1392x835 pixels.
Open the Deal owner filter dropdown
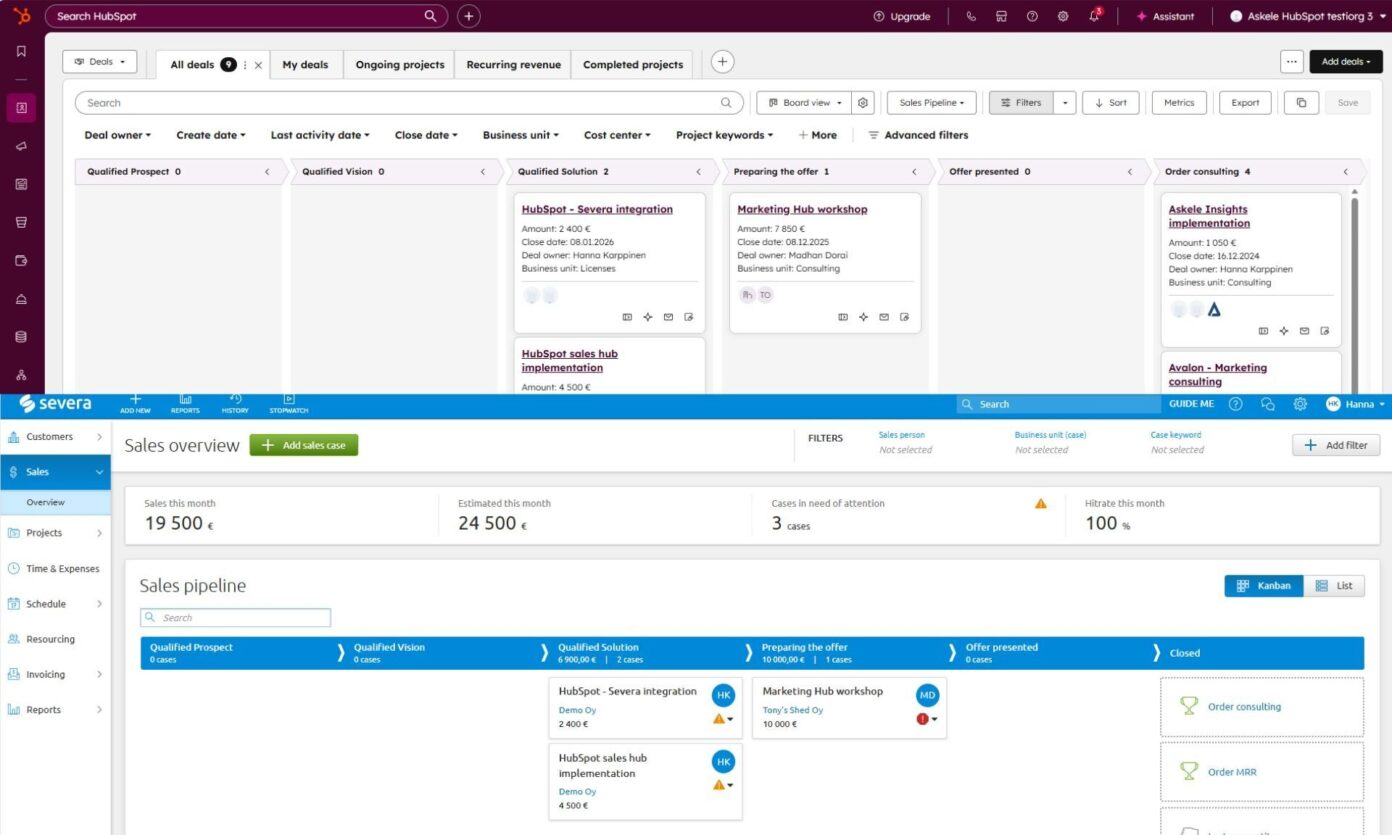117,135
